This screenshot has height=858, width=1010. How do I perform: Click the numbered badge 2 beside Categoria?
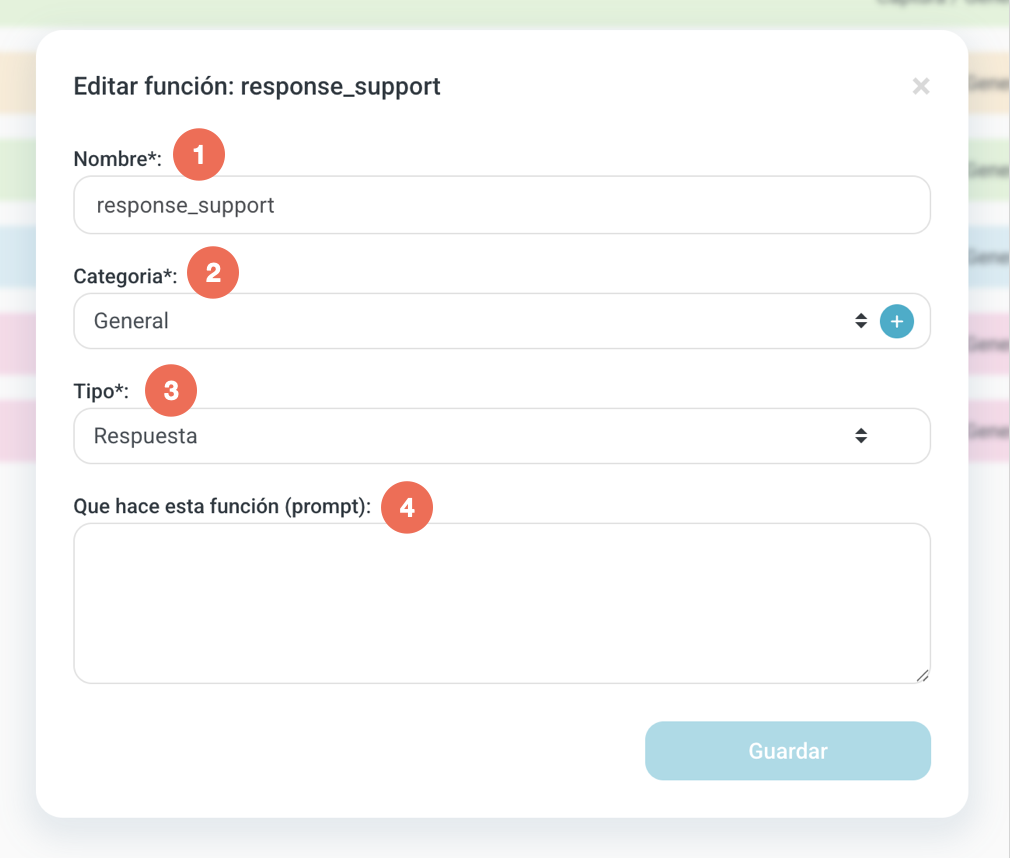pyautogui.click(x=213, y=272)
